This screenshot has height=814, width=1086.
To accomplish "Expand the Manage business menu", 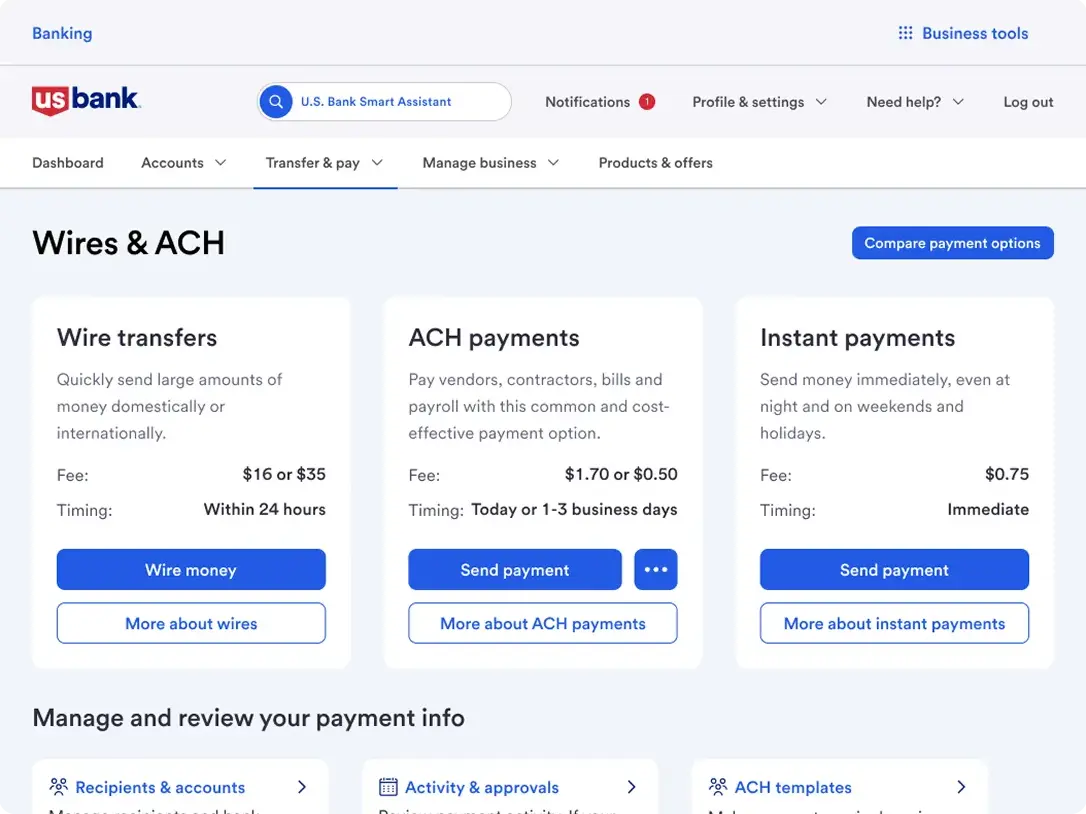I will 490,163.
